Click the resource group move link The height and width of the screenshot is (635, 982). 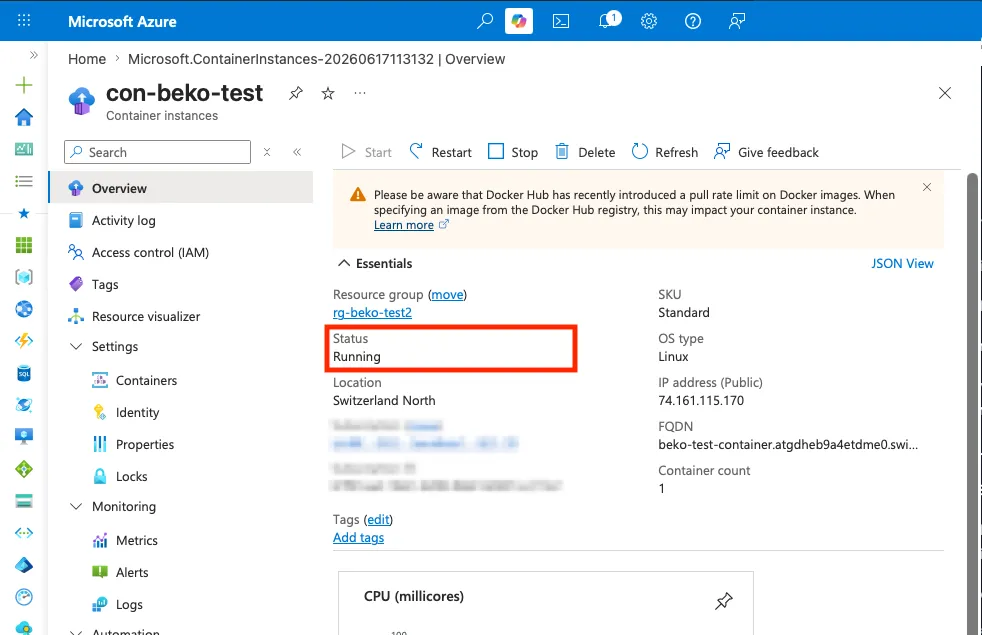(447, 294)
